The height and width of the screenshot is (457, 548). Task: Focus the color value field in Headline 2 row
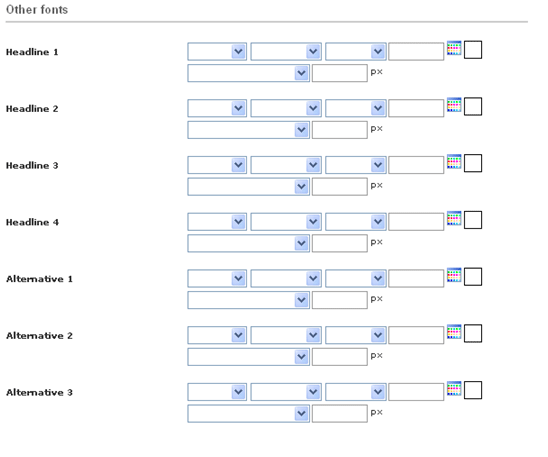pos(416,108)
